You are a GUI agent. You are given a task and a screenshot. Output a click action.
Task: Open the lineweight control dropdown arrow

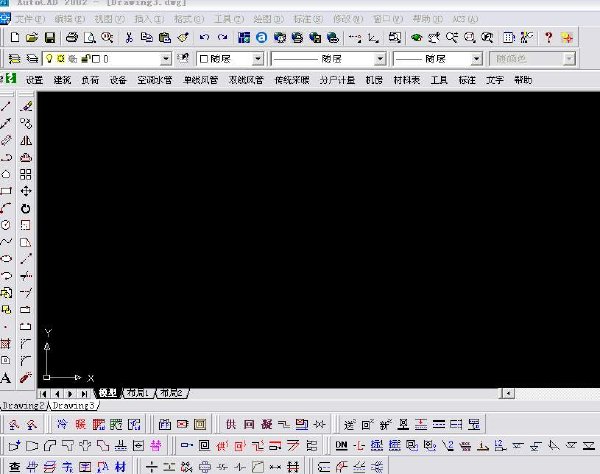[x=476, y=59]
